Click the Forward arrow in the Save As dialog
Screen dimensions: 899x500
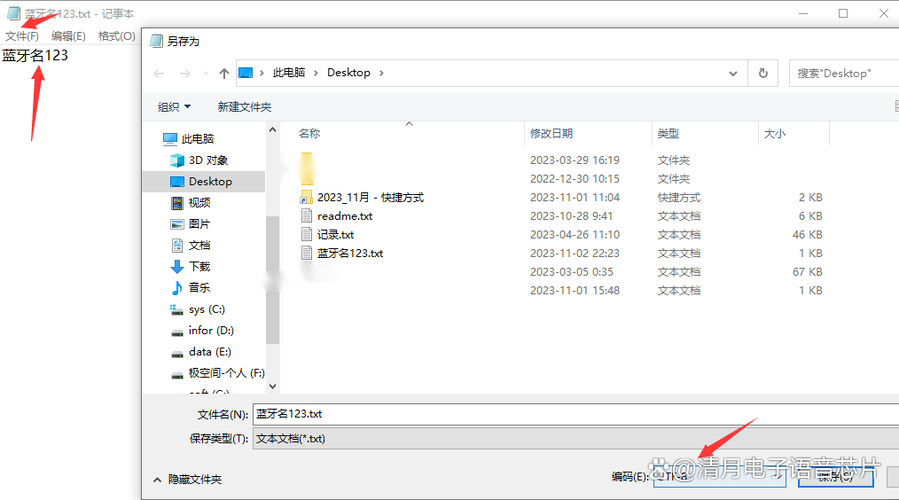point(185,73)
